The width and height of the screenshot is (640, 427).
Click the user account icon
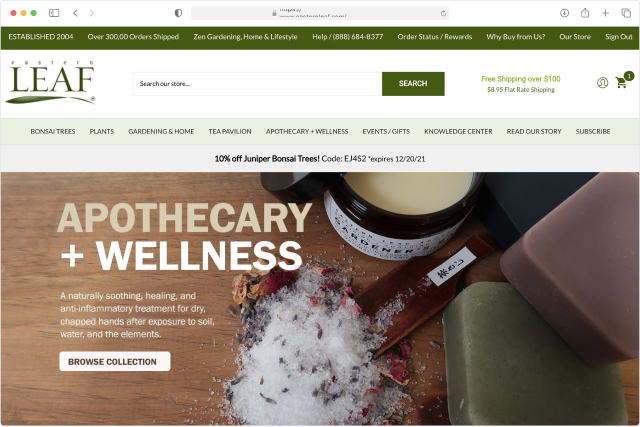602,83
